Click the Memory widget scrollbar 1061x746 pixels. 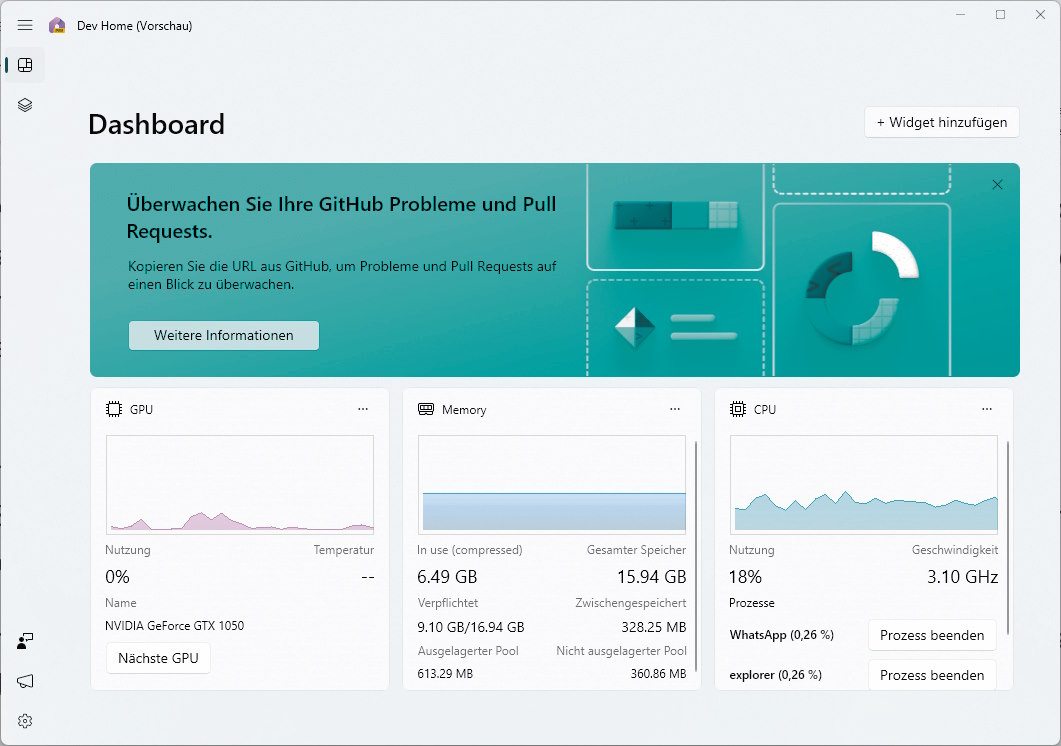tap(696, 555)
